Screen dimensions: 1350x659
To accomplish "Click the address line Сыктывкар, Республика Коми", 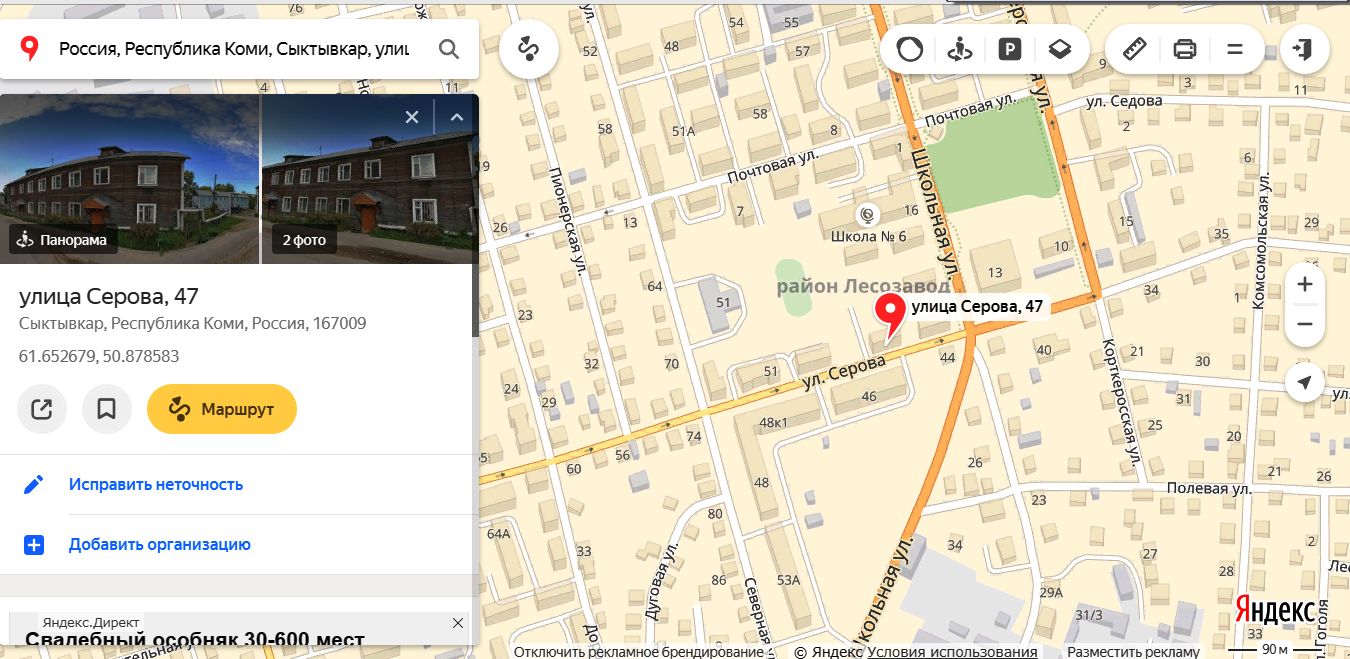I will (192, 323).
